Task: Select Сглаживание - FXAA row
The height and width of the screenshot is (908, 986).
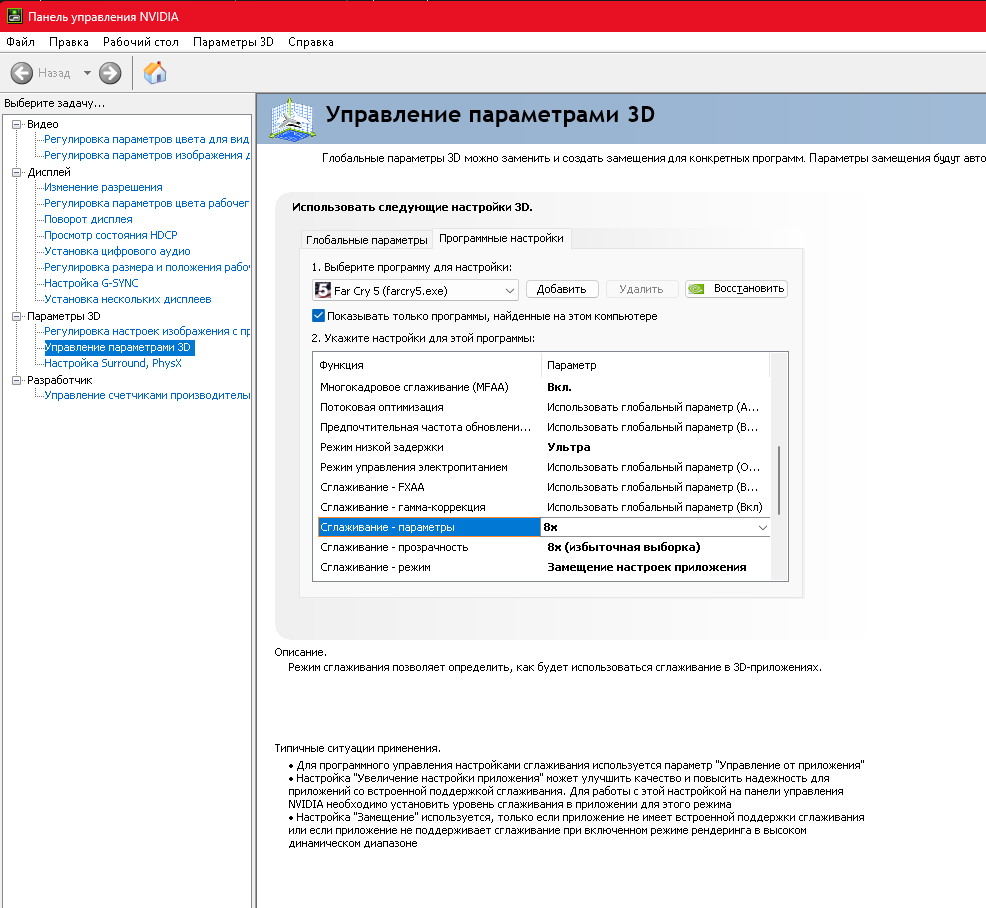Action: pyautogui.click(x=544, y=487)
